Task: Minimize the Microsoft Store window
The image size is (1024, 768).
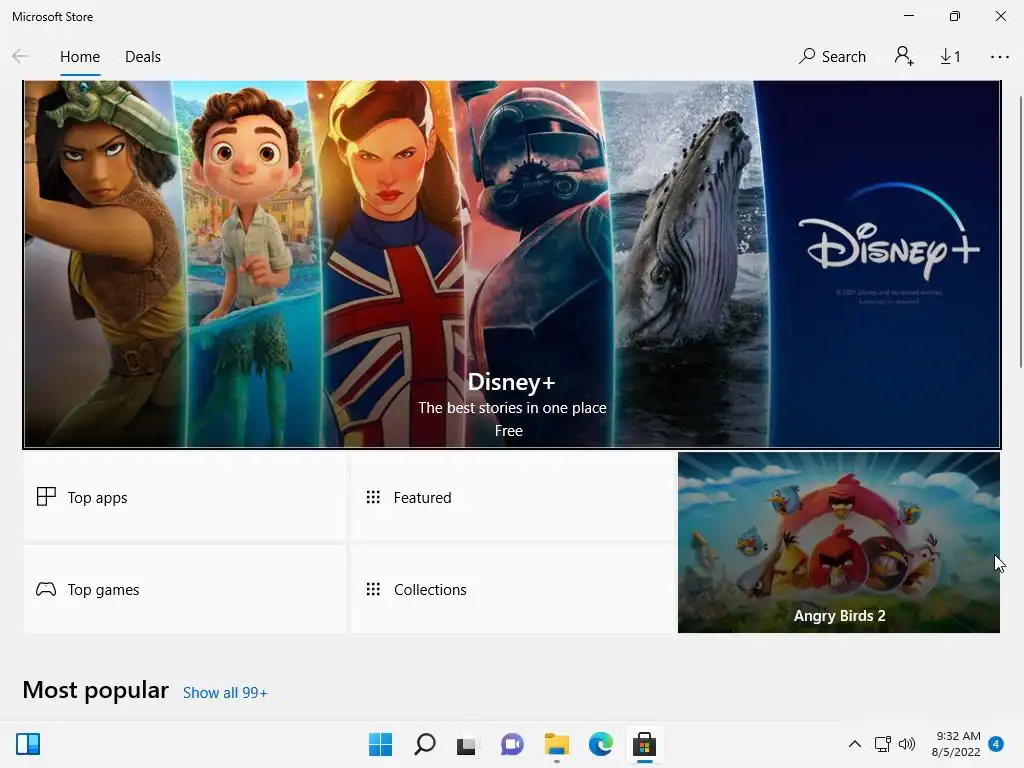Action: tap(908, 16)
